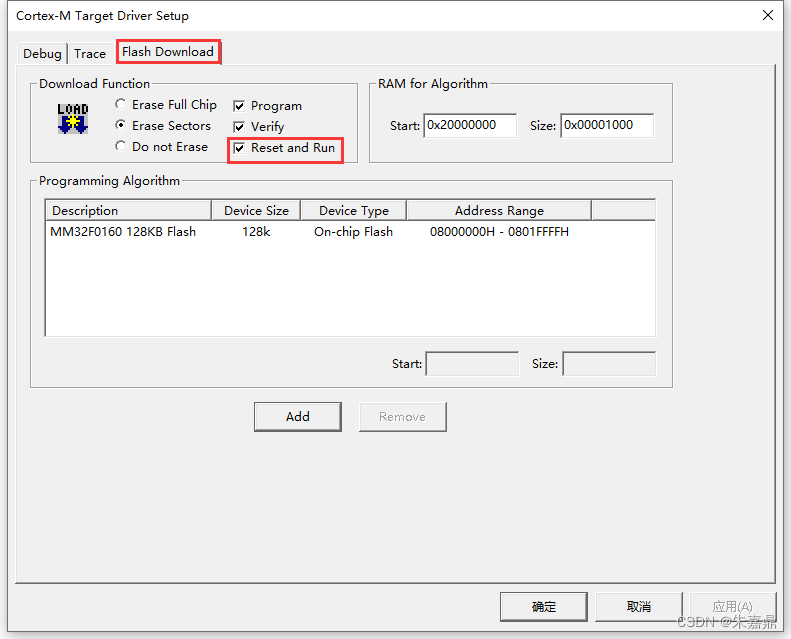
Task: Toggle the Reset and Run checkbox
Action: tap(239, 148)
